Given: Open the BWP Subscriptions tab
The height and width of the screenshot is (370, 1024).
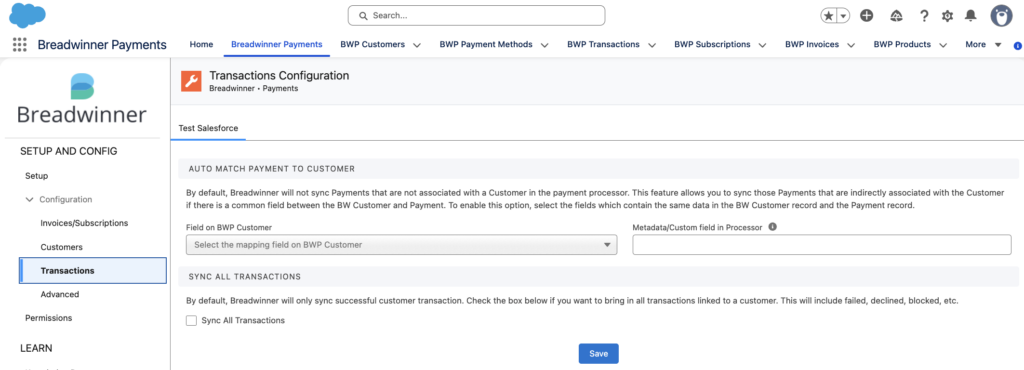Looking at the screenshot, I should pyautogui.click(x=712, y=44).
